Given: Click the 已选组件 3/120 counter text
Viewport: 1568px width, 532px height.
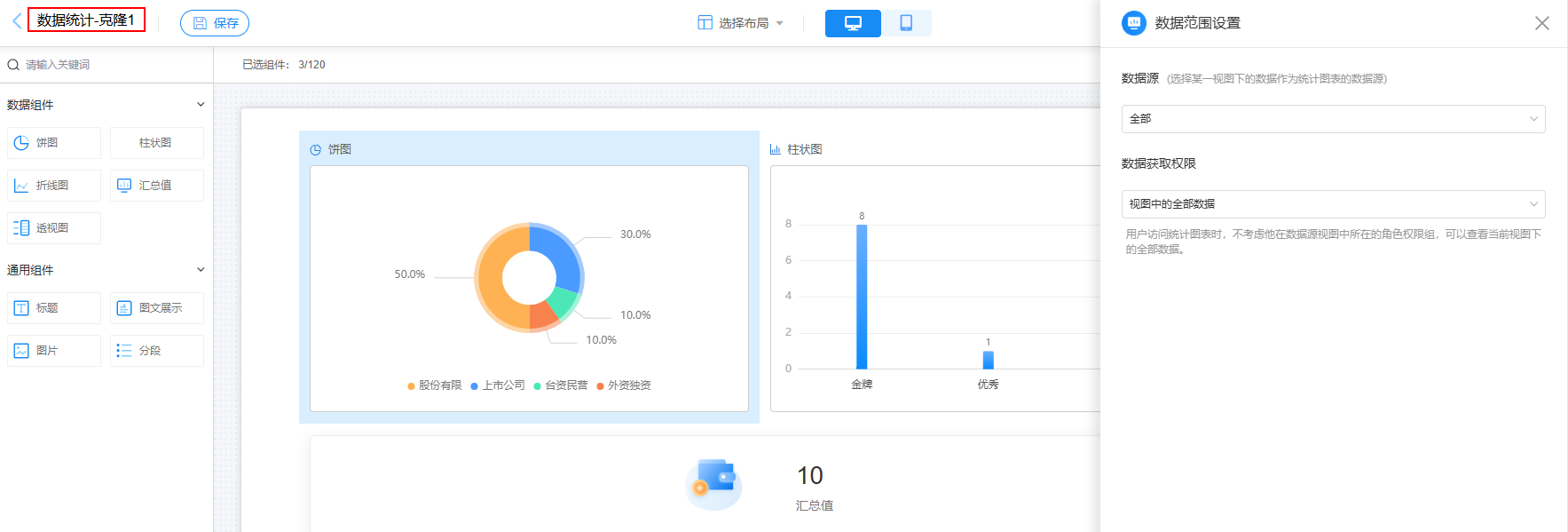Looking at the screenshot, I should click(x=284, y=65).
